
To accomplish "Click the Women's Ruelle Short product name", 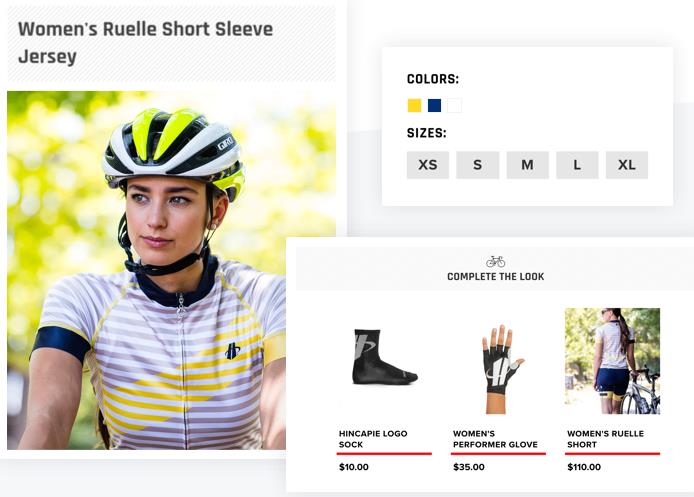I will (605, 439).
